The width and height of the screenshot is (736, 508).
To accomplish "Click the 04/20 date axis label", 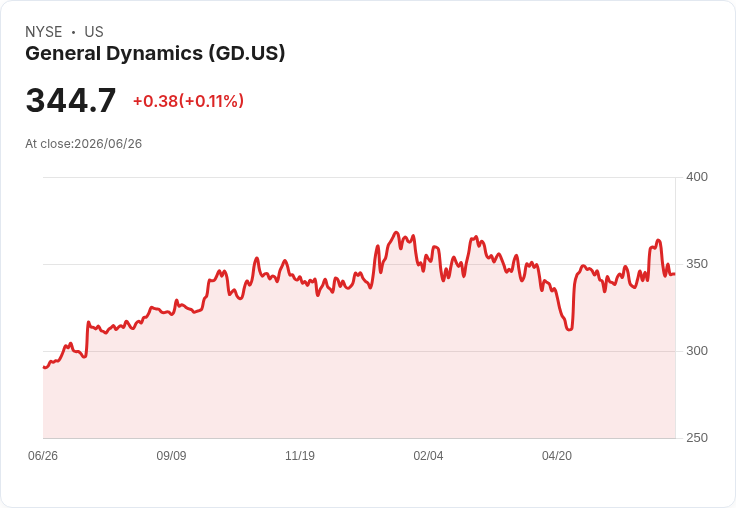I will pos(557,456).
